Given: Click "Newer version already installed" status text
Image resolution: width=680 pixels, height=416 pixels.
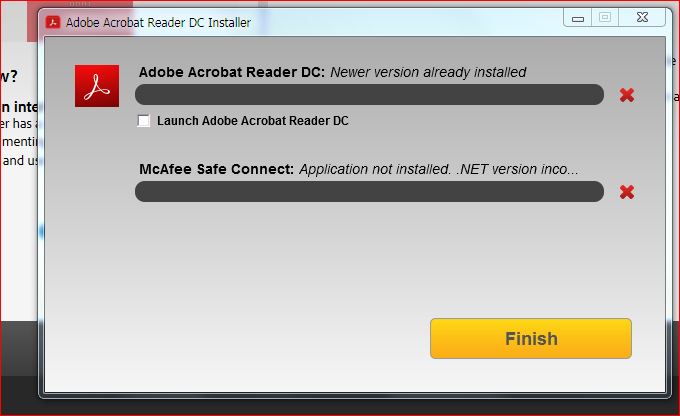Looking at the screenshot, I should (428, 72).
